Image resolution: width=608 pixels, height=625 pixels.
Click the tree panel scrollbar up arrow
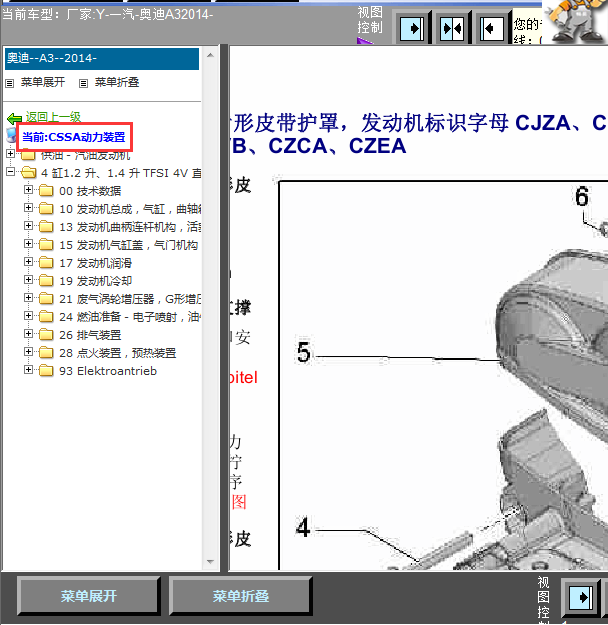pos(211,55)
